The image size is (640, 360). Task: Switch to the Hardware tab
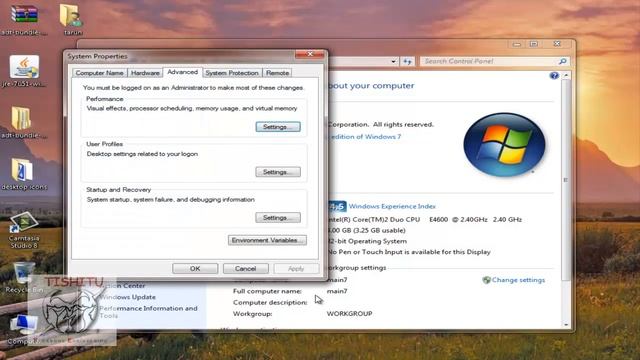[x=145, y=73]
